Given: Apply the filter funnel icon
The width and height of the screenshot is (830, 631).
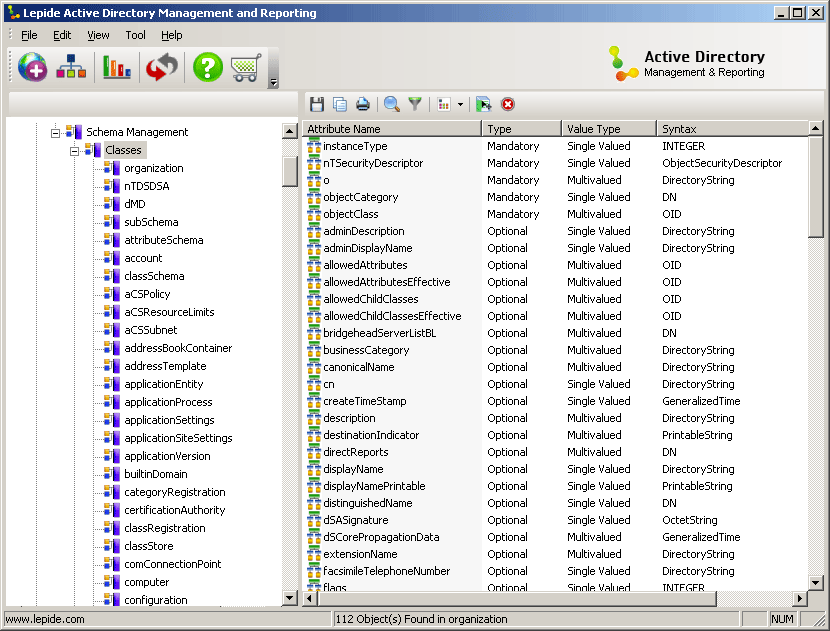Looking at the screenshot, I should [x=415, y=103].
